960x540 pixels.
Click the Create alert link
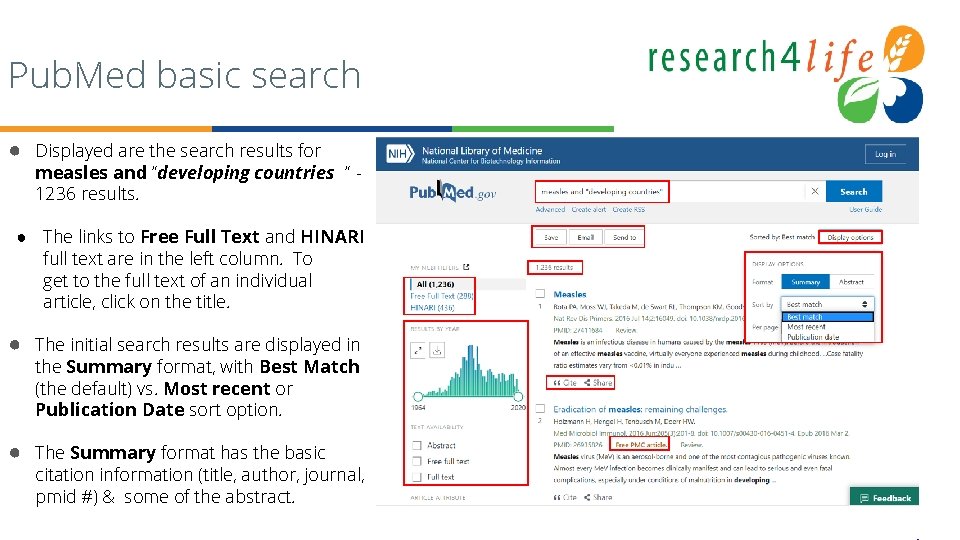(x=588, y=209)
